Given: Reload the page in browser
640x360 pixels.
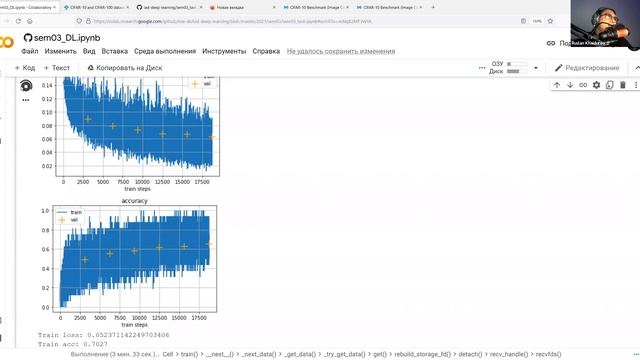Looking at the screenshot, I should [x=18, y=21].
